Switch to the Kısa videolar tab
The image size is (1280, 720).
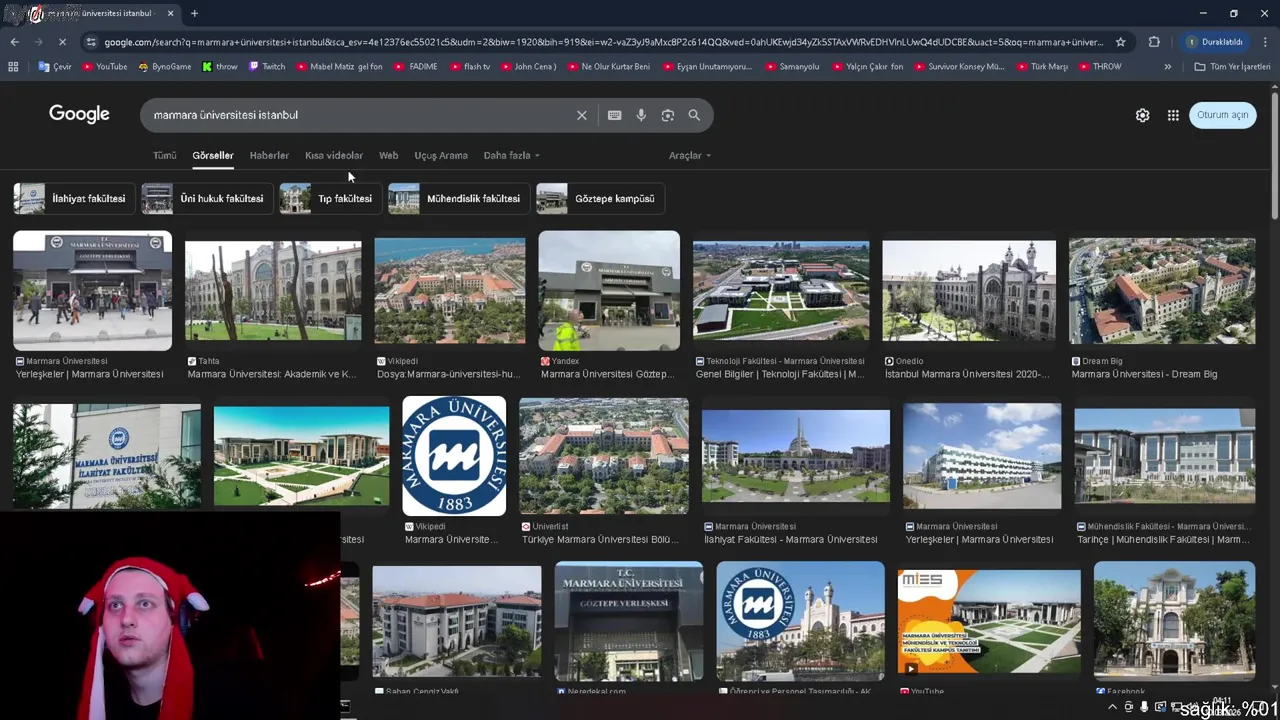334,155
